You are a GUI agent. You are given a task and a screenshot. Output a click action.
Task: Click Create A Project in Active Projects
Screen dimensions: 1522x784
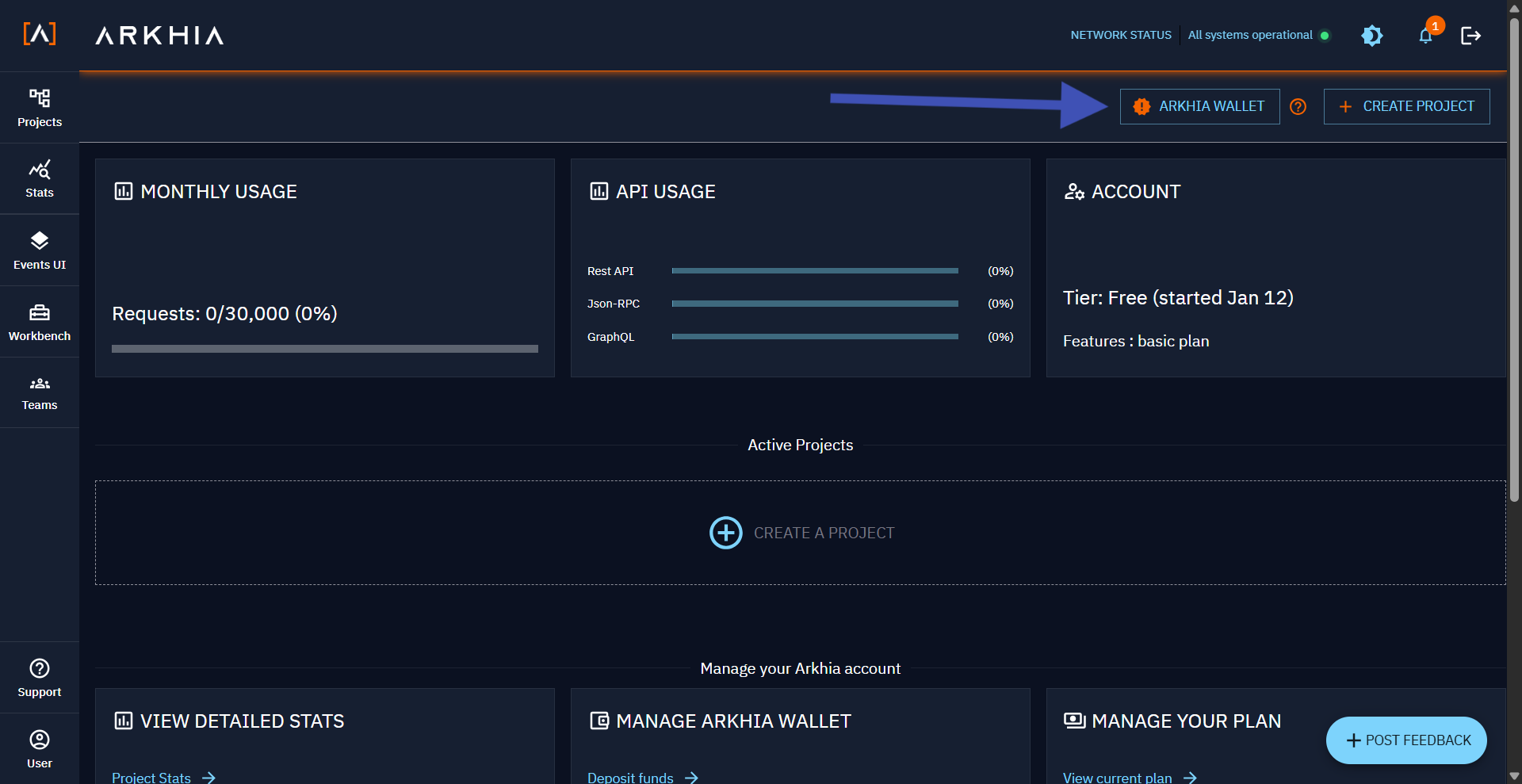click(x=800, y=532)
